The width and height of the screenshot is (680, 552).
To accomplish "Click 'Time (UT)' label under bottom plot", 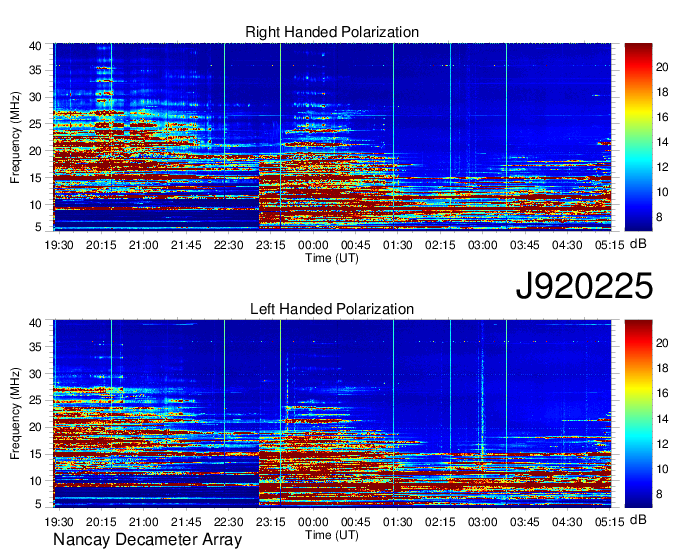I will pyautogui.click(x=332, y=535).
